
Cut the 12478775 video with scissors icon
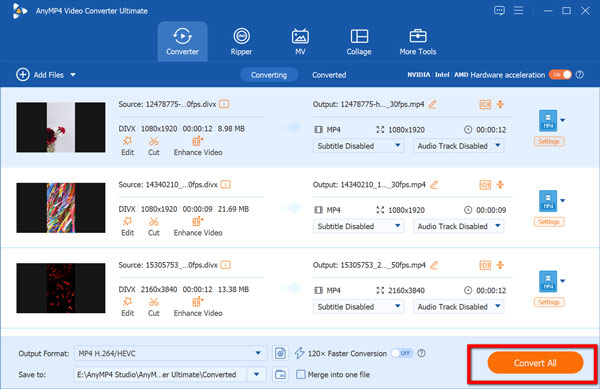(x=154, y=146)
